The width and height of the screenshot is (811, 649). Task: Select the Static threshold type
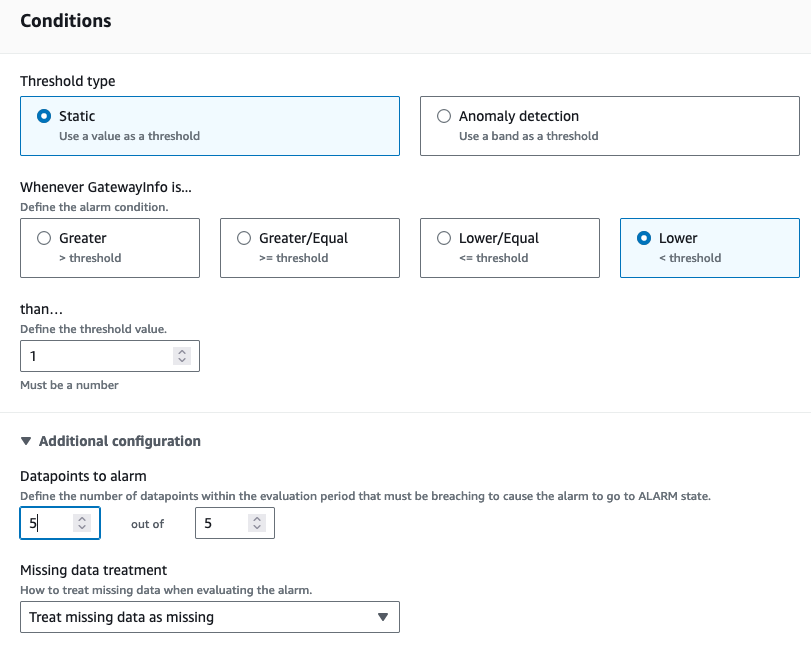click(x=43, y=116)
